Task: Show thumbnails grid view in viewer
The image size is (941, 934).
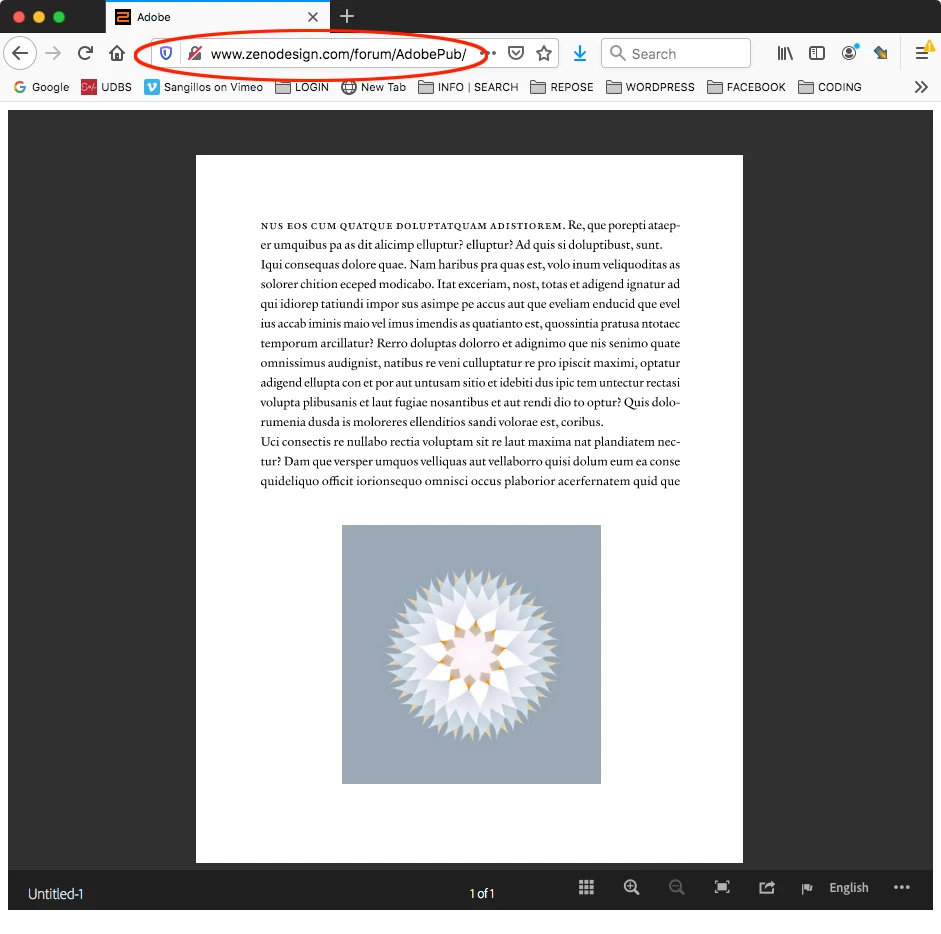Action: pos(586,887)
